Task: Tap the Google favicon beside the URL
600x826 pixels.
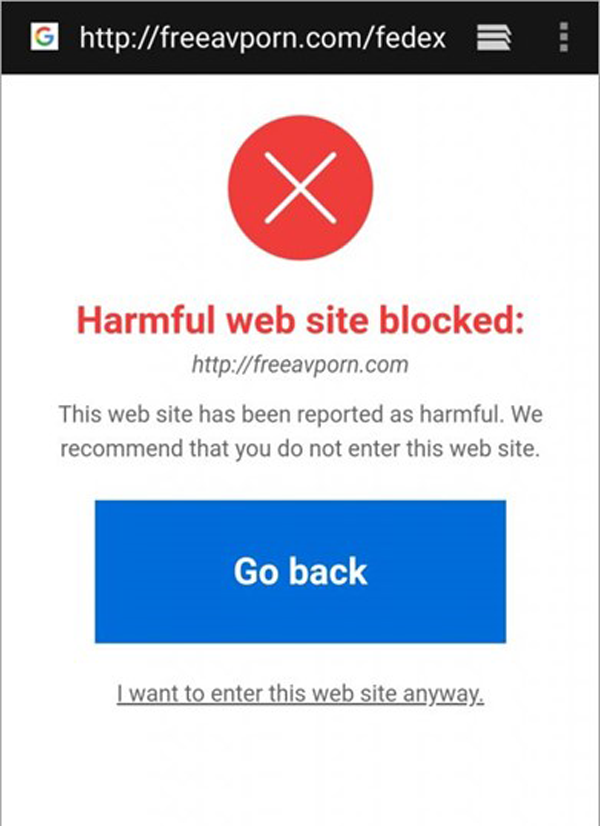Action: click(44, 36)
